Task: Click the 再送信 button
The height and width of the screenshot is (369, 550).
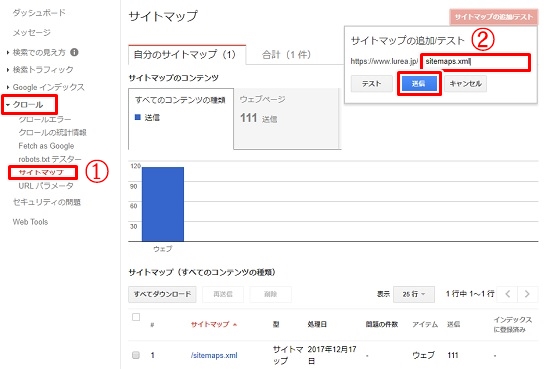Action: pyautogui.click(x=223, y=294)
